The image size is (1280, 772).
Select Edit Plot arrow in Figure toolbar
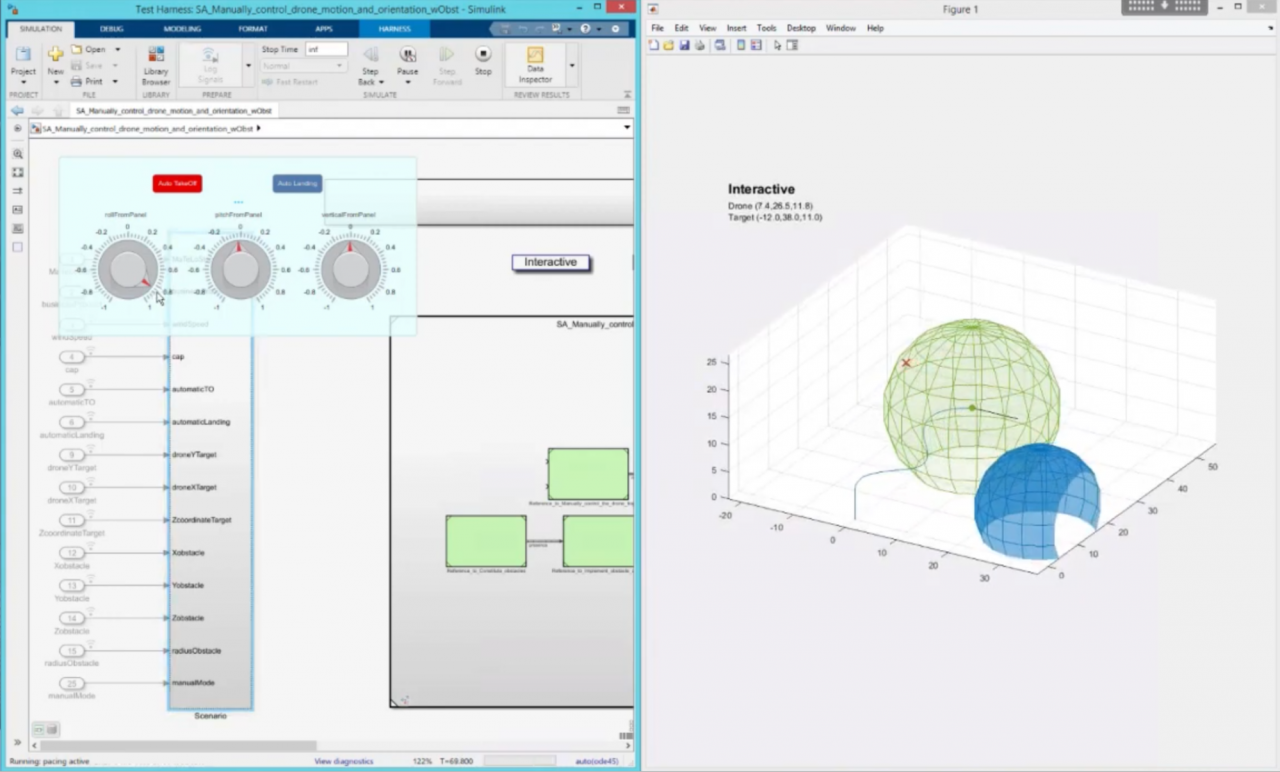click(777, 45)
